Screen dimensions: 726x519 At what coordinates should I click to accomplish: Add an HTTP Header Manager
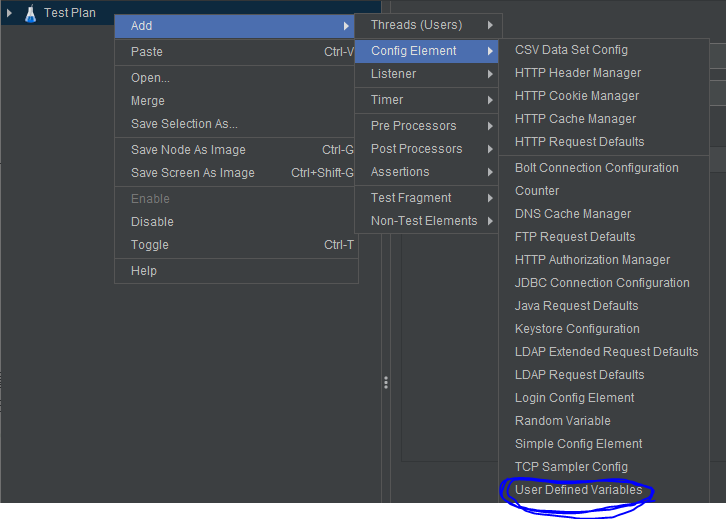click(604, 73)
